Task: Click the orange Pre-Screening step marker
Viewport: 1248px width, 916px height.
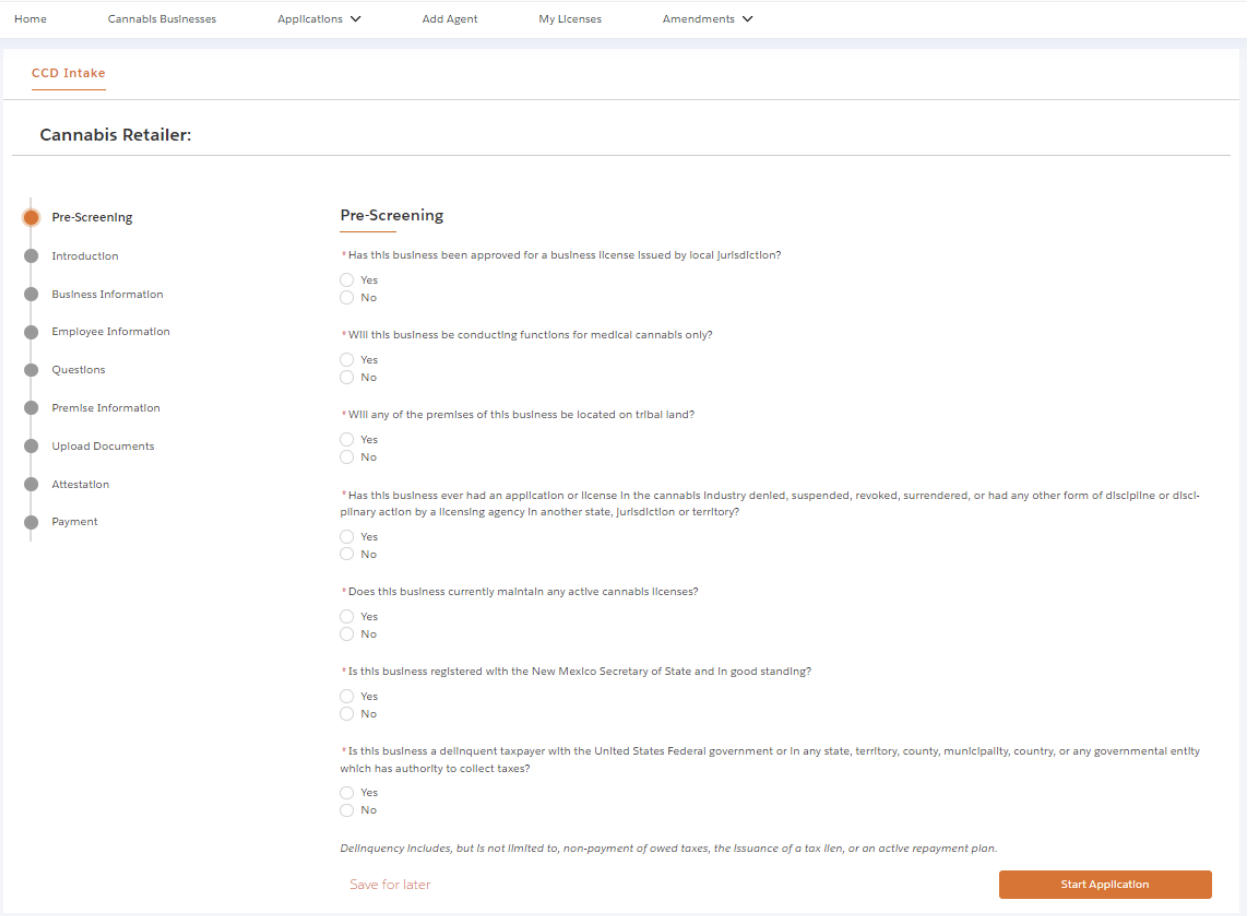Action: pos(31,218)
